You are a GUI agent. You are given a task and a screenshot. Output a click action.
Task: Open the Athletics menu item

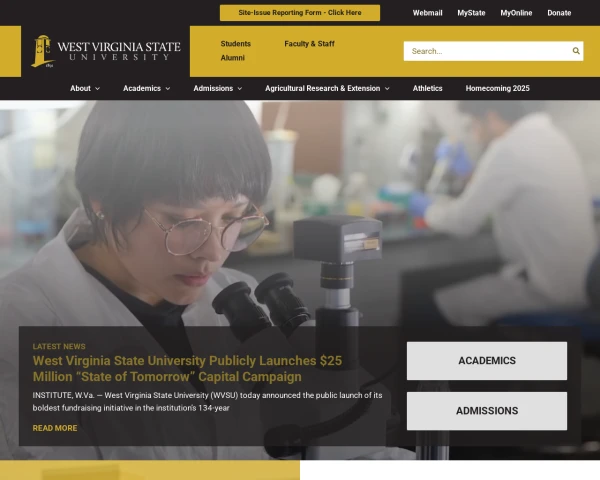pyautogui.click(x=427, y=88)
